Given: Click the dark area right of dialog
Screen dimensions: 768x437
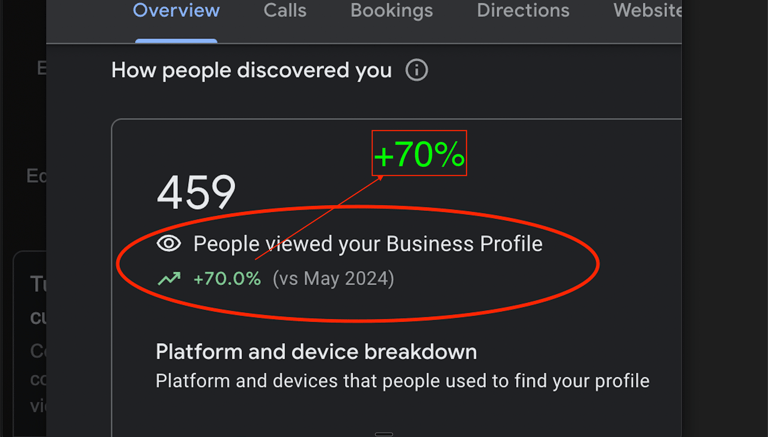Looking at the screenshot, I should tap(725, 218).
